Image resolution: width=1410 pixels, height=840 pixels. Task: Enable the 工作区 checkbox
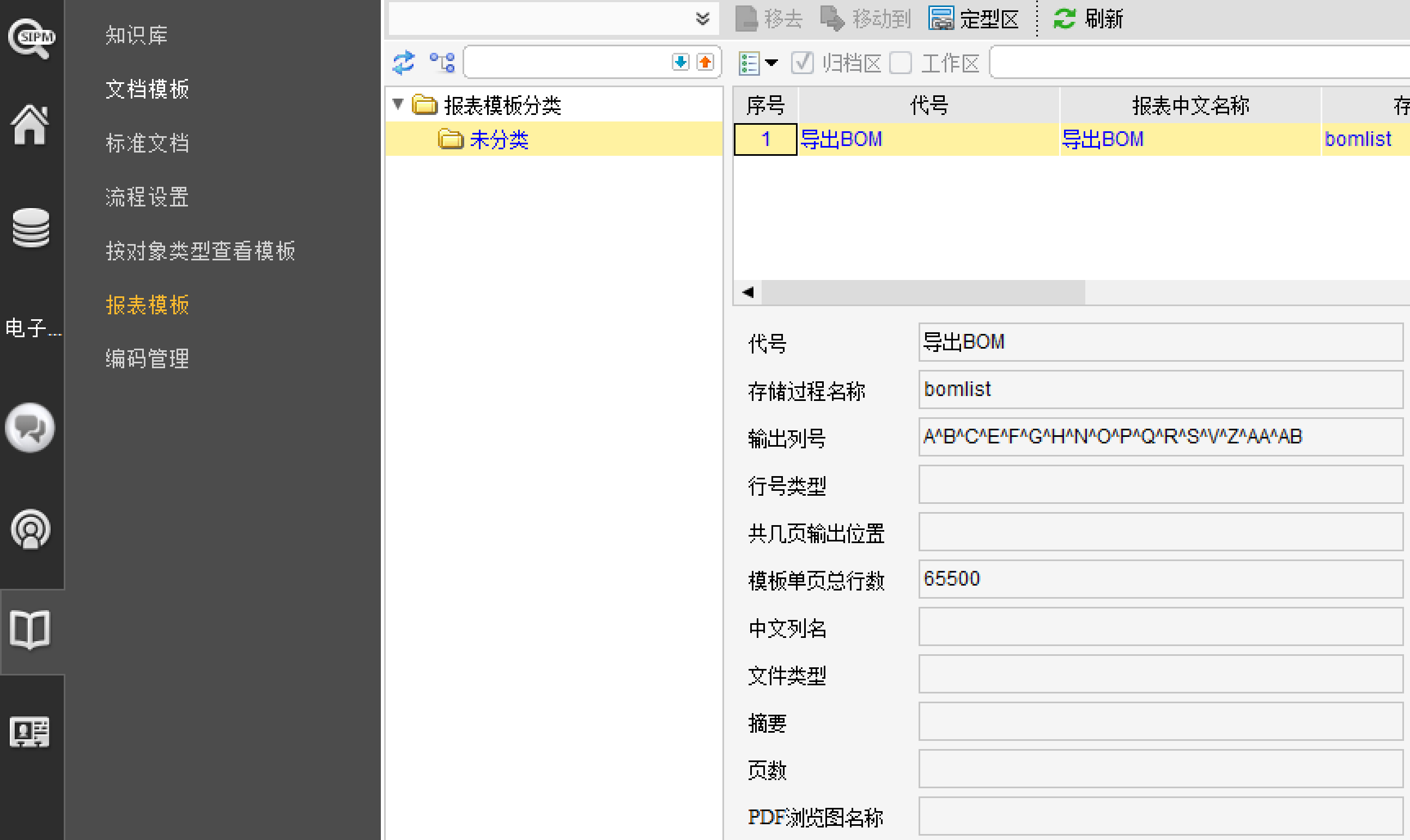coord(900,63)
